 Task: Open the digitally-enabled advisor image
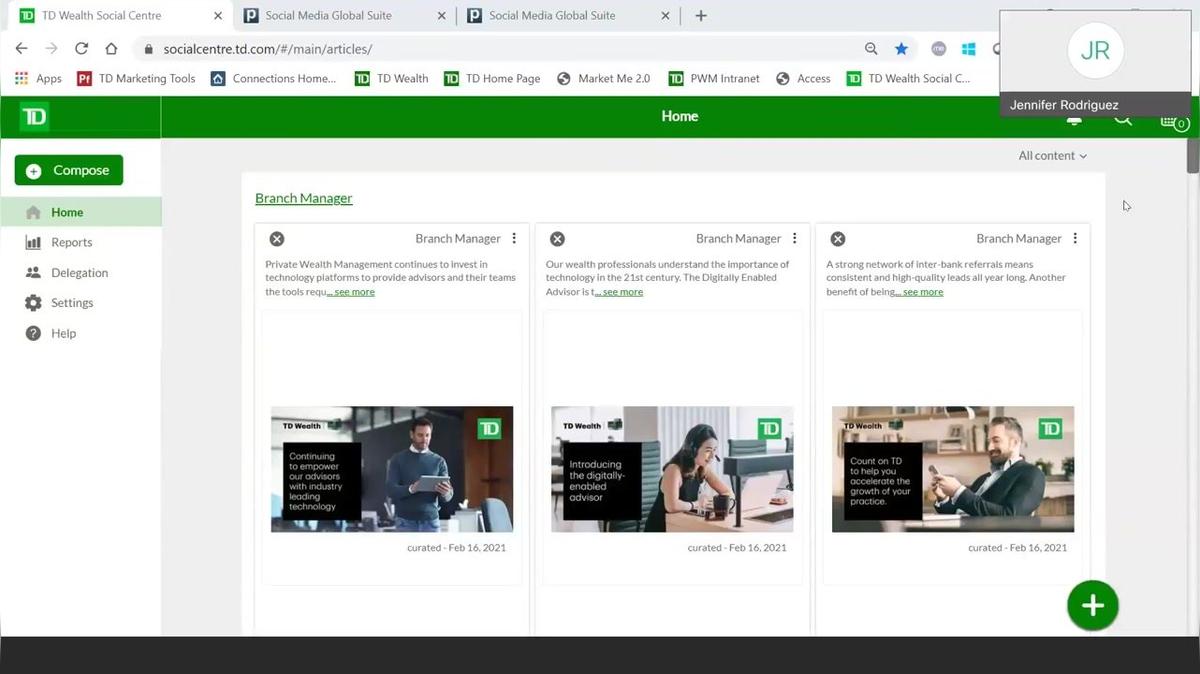[x=672, y=469]
